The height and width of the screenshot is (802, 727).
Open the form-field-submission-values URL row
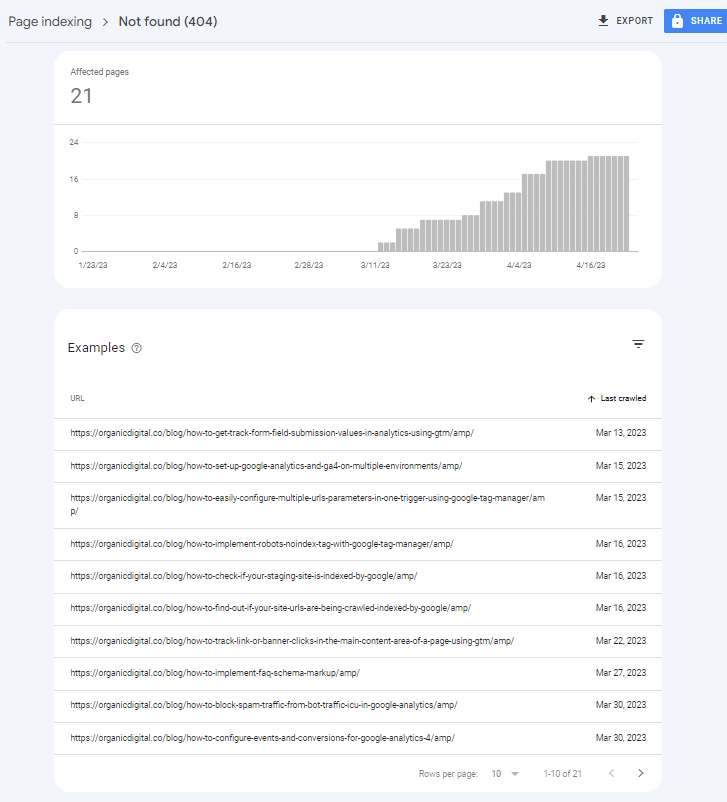coord(272,433)
